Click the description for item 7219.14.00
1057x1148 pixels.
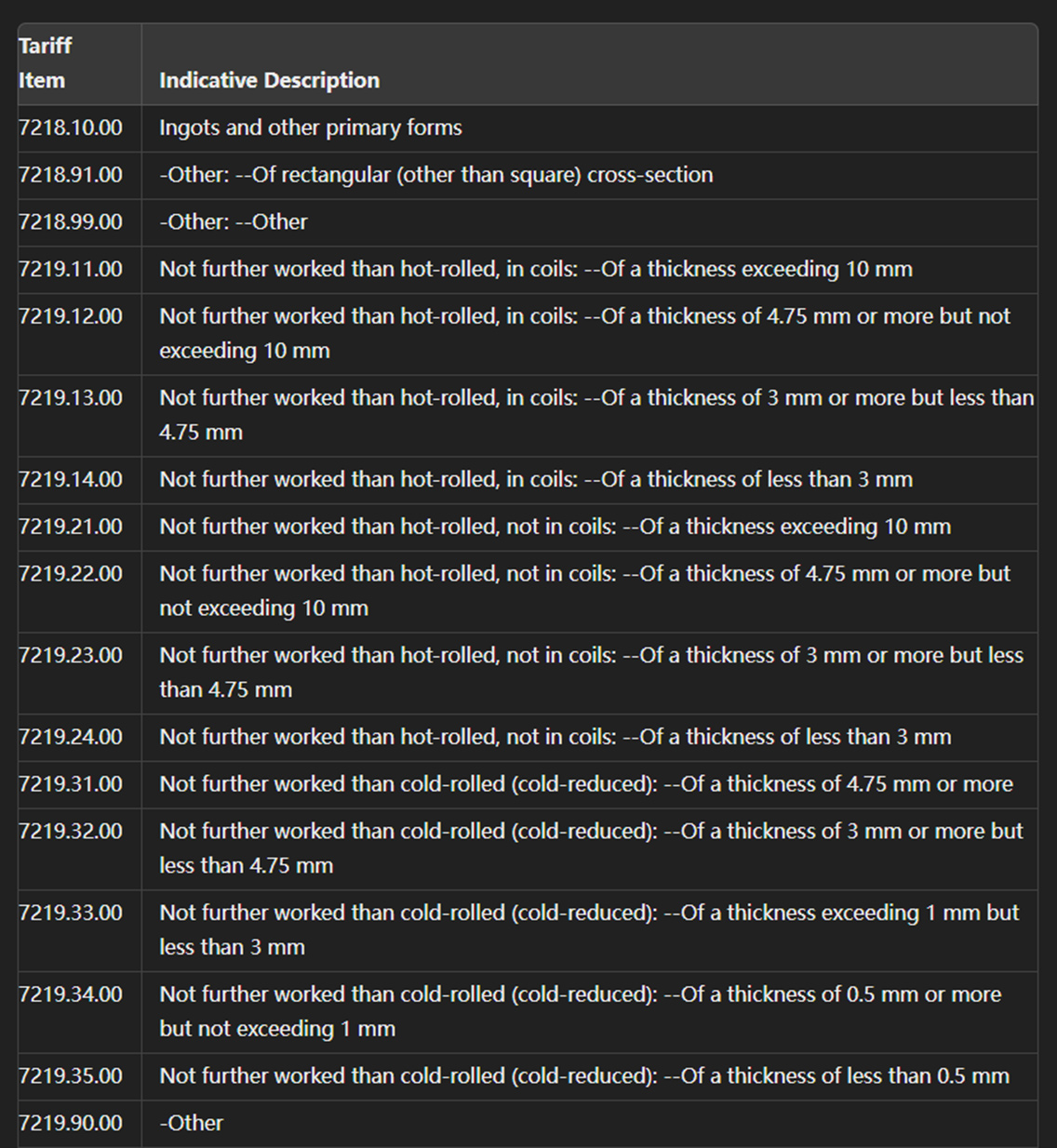click(535, 480)
